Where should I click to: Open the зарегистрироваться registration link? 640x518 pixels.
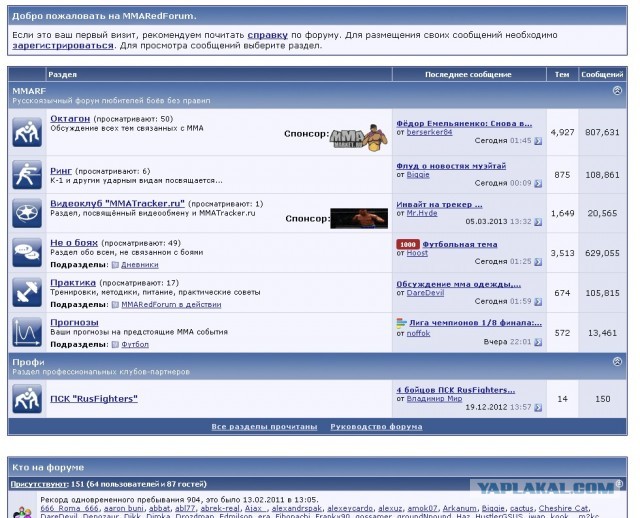(x=62, y=45)
